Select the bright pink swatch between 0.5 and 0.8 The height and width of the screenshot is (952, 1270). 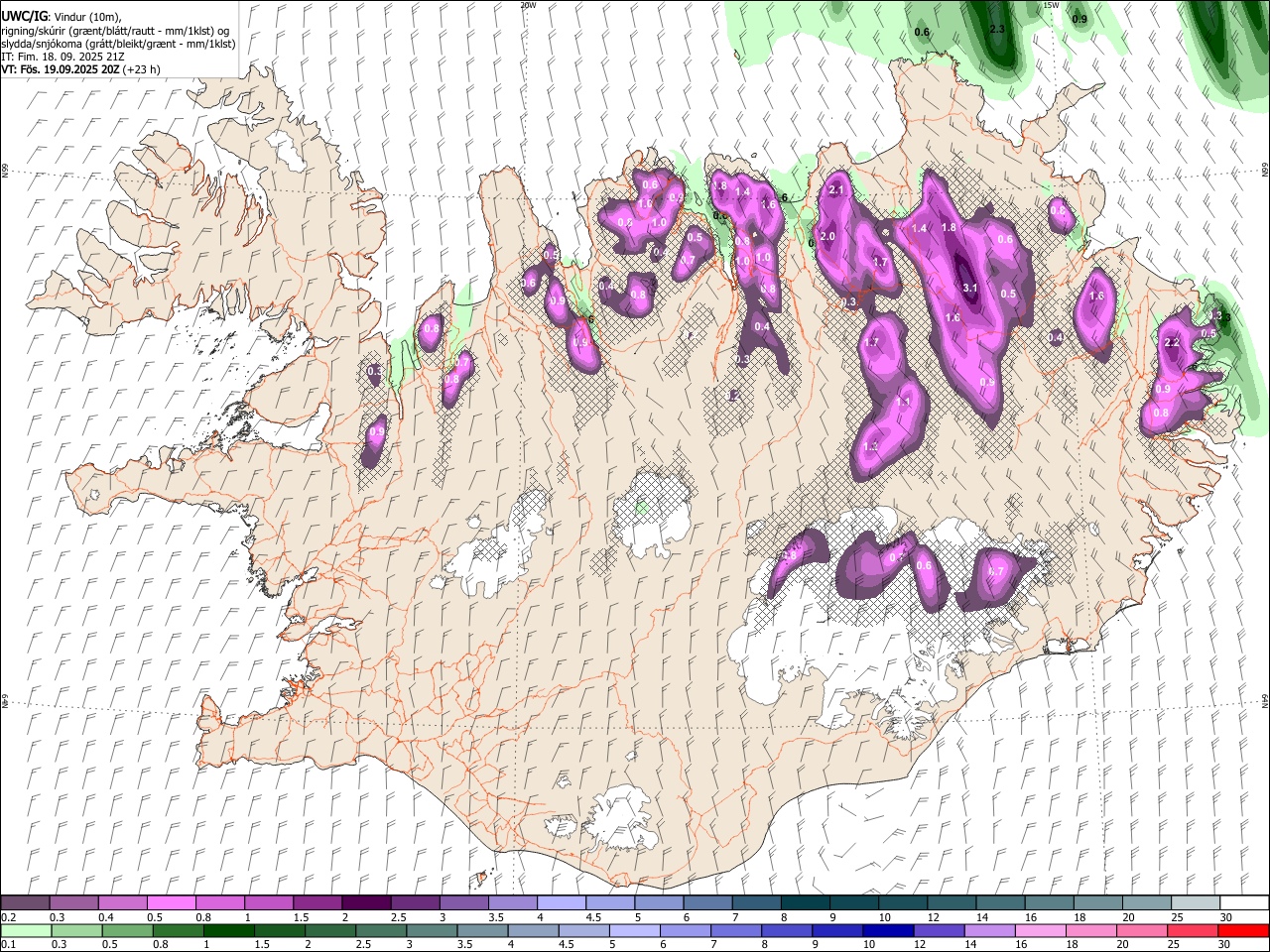(x=171, y=903)
